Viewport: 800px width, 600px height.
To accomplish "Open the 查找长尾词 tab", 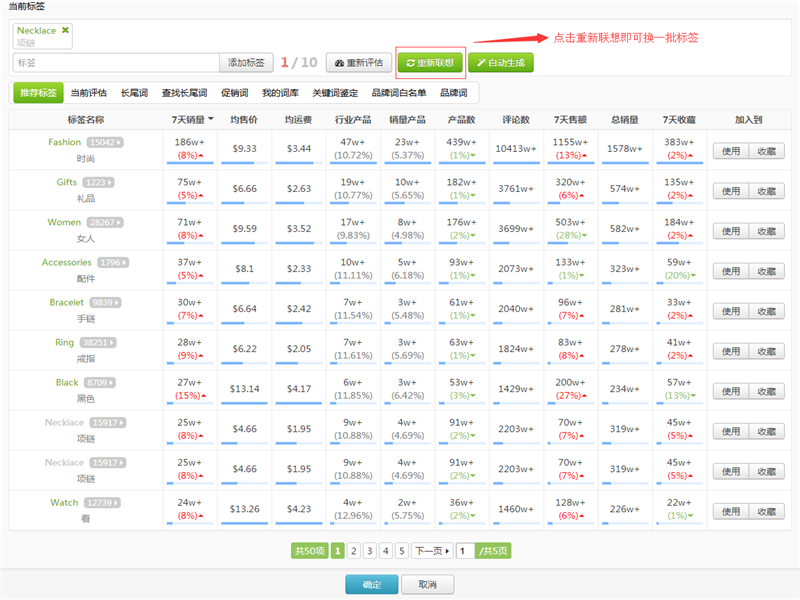I will pyautogui.click(x=184, y=93).
